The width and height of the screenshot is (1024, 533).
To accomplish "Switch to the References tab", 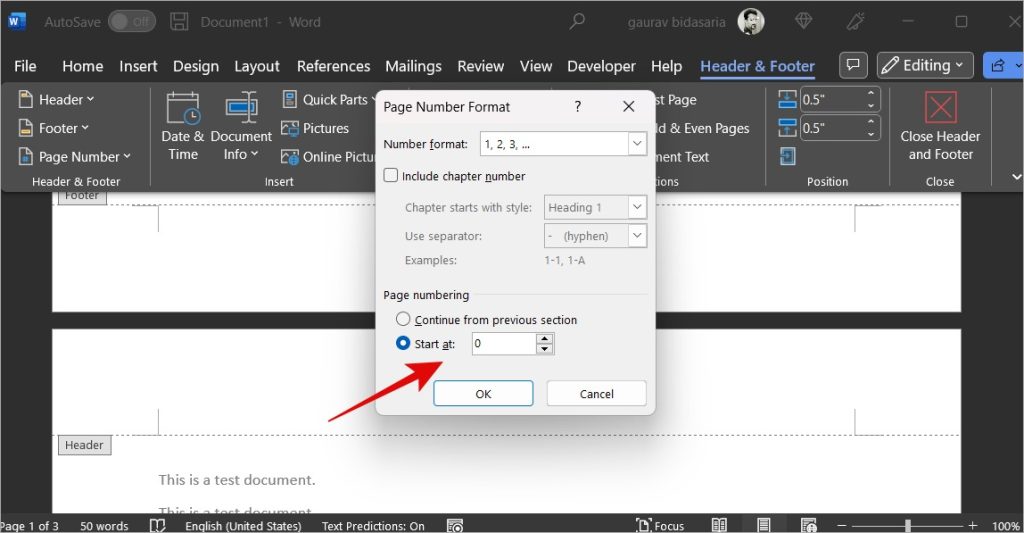I will click(x=333, y=66).
